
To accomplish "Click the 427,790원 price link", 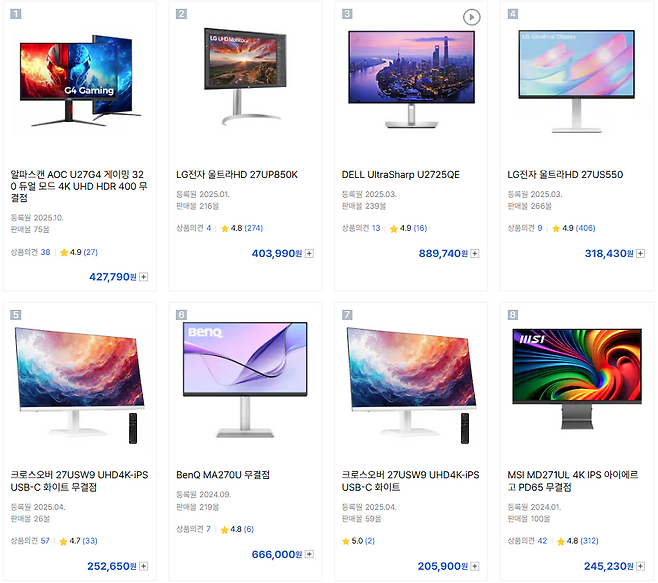I will 112,277.
